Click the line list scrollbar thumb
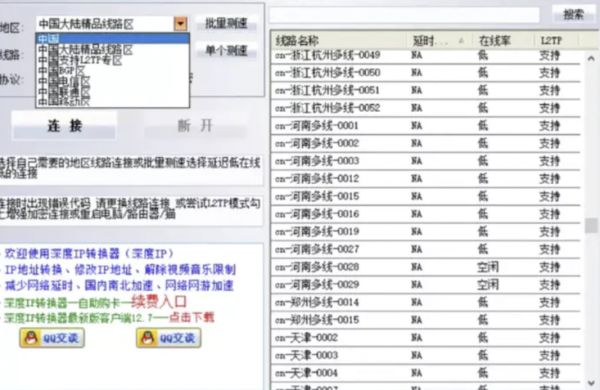 coord(591,225)
